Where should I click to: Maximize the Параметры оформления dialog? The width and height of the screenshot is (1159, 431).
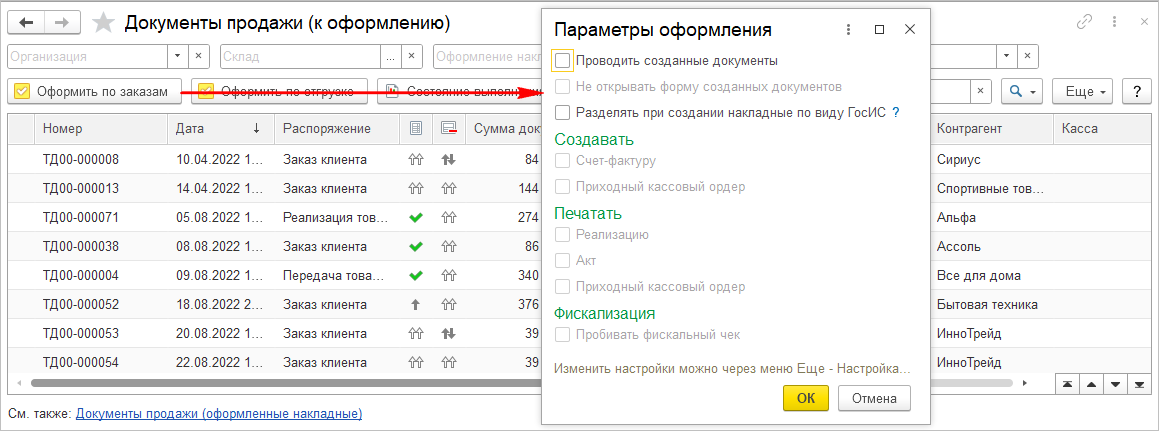[x=879, y=30]
